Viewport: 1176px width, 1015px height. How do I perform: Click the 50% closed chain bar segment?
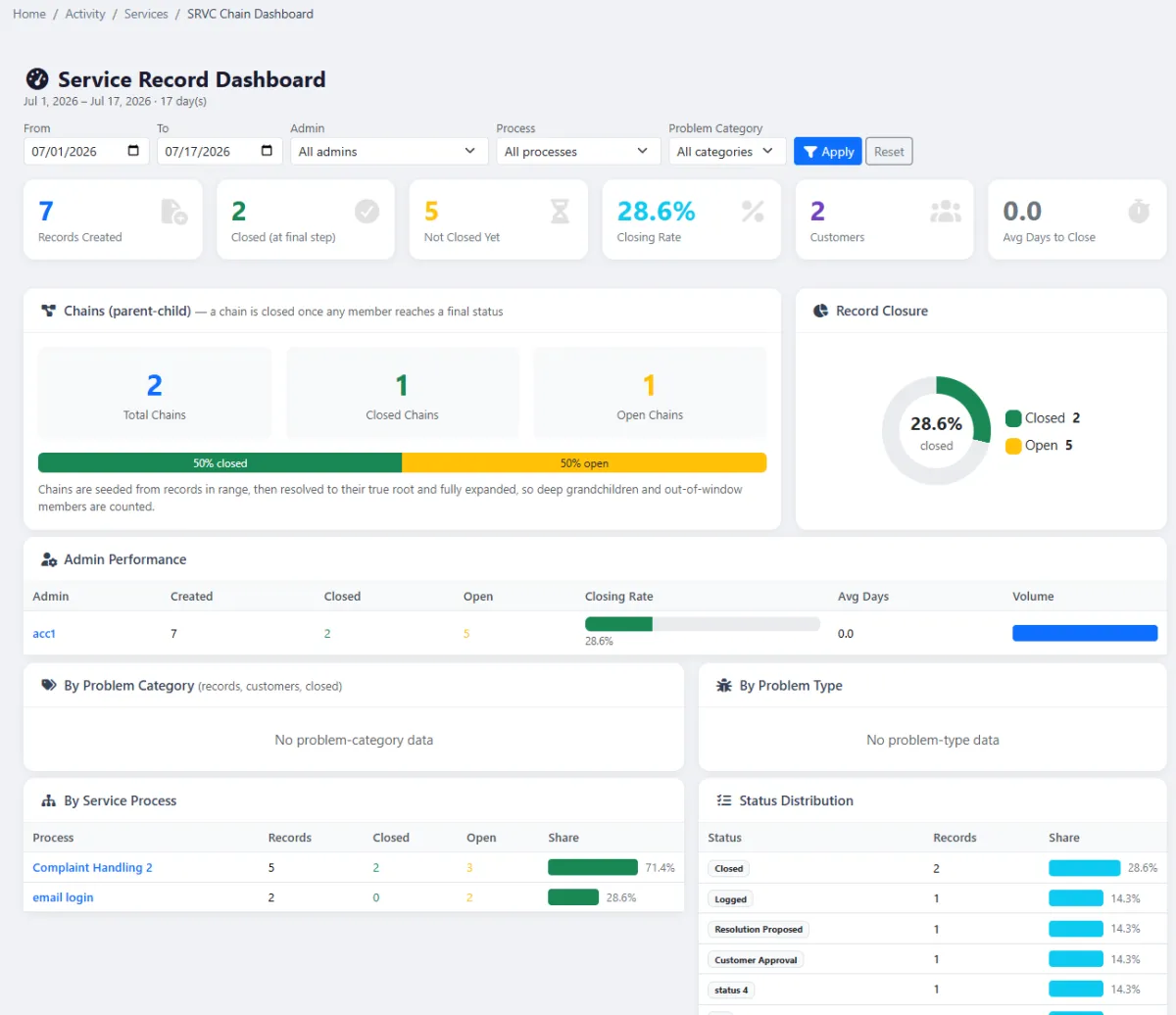point(220,462)
